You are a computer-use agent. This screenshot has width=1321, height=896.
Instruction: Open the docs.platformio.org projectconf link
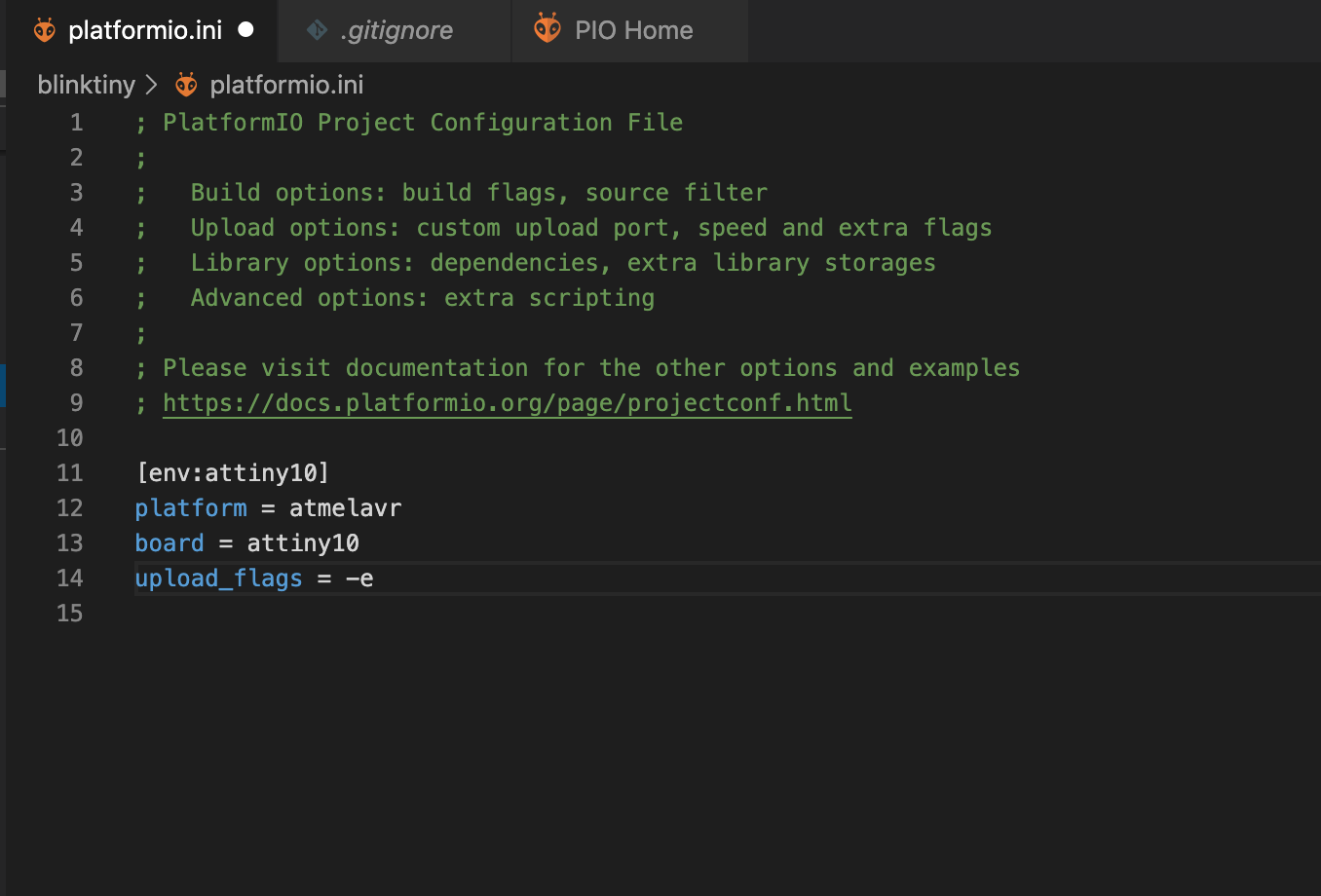[508, 403]
